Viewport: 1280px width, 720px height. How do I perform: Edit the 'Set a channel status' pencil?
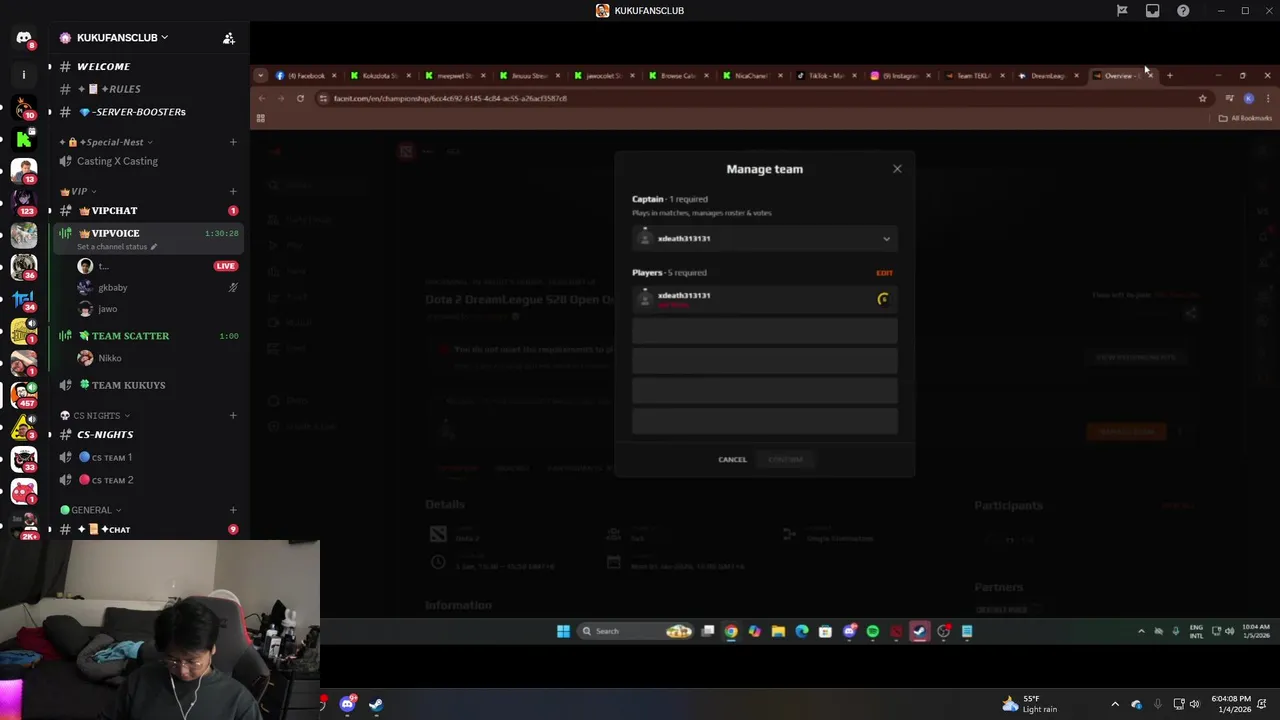[154, 247]
